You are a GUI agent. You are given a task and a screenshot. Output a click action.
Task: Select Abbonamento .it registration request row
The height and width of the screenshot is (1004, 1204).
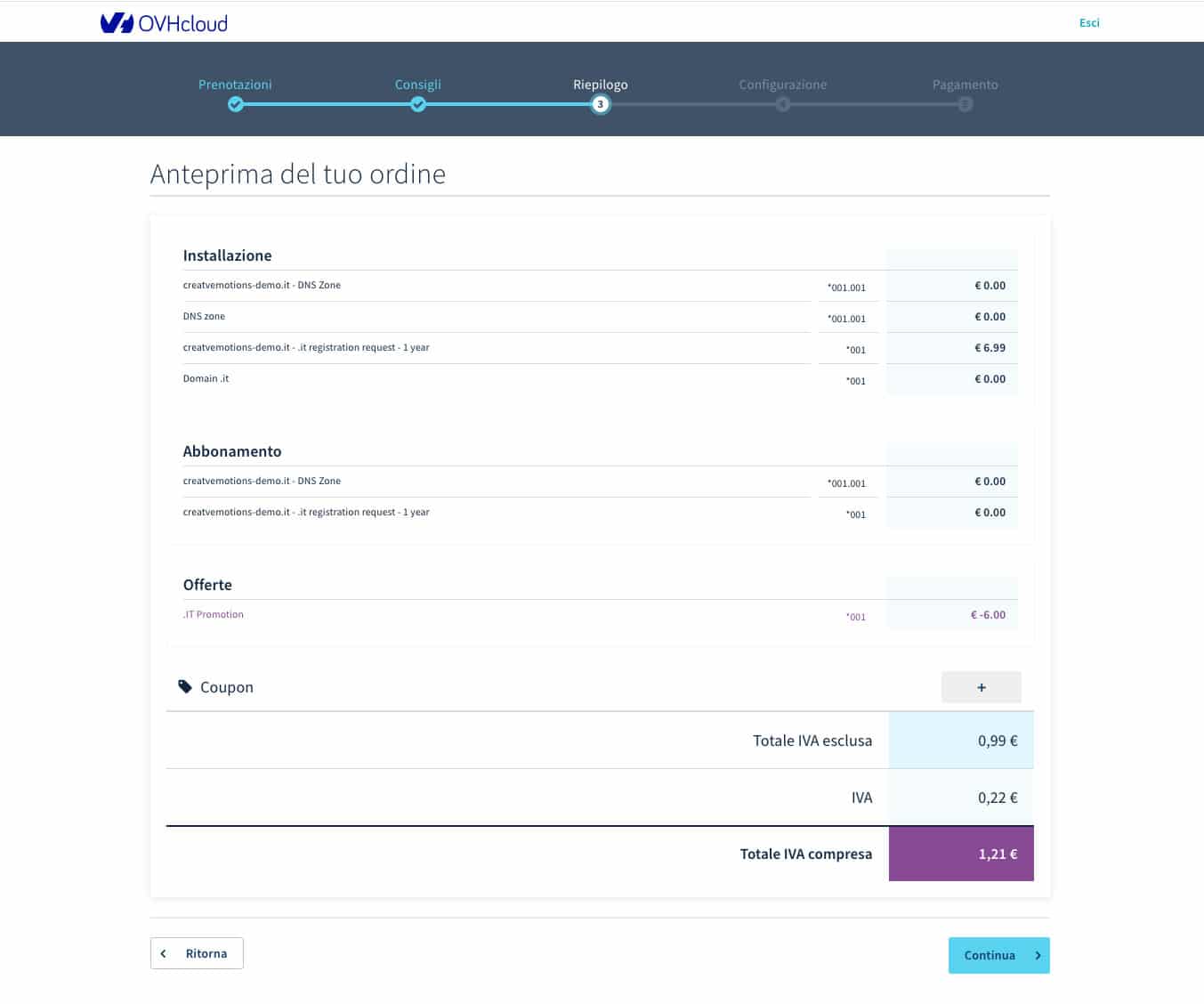pyautogui.click(x=306, y=512)
